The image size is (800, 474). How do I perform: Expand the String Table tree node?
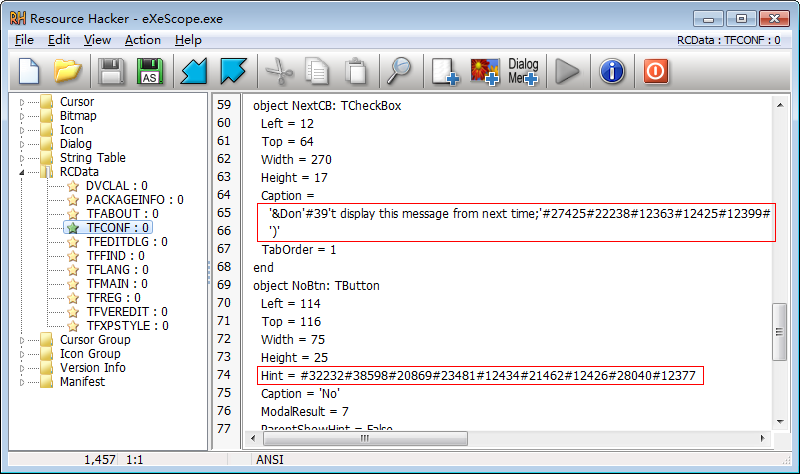pos(22,158)
